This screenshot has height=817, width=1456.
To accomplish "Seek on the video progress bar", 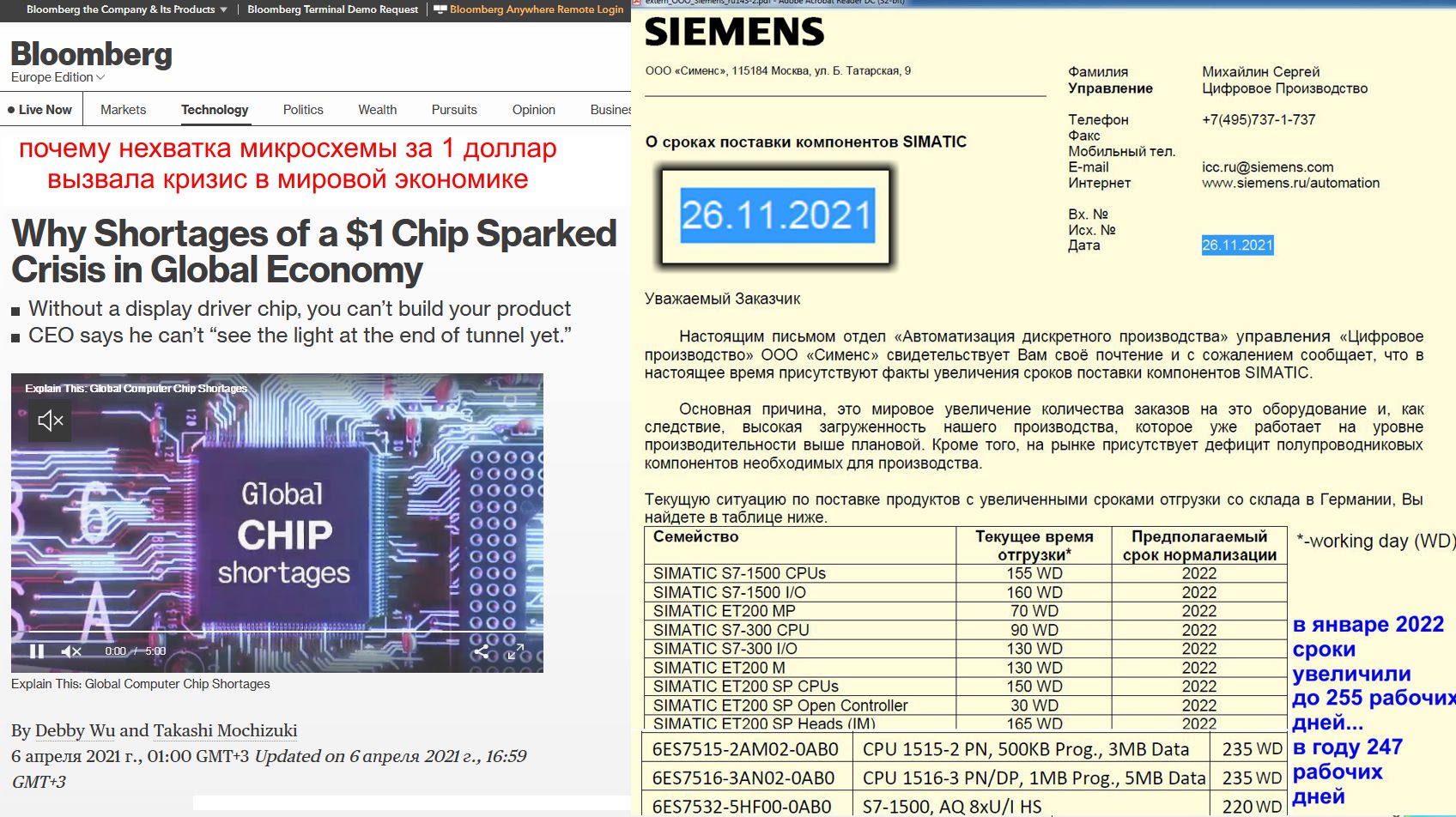I will pos(276,632).
